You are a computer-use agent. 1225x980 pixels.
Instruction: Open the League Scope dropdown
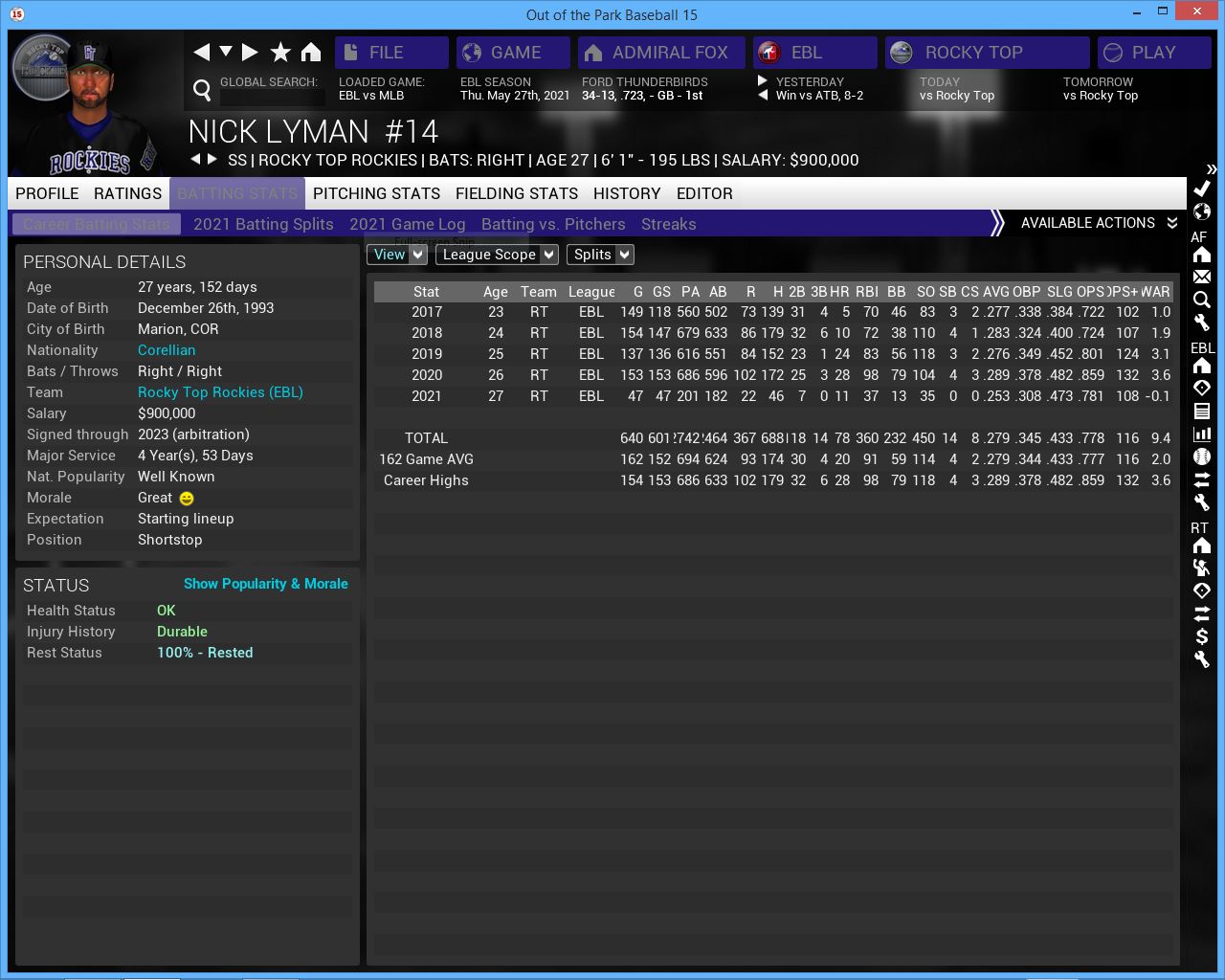[497, 255]
